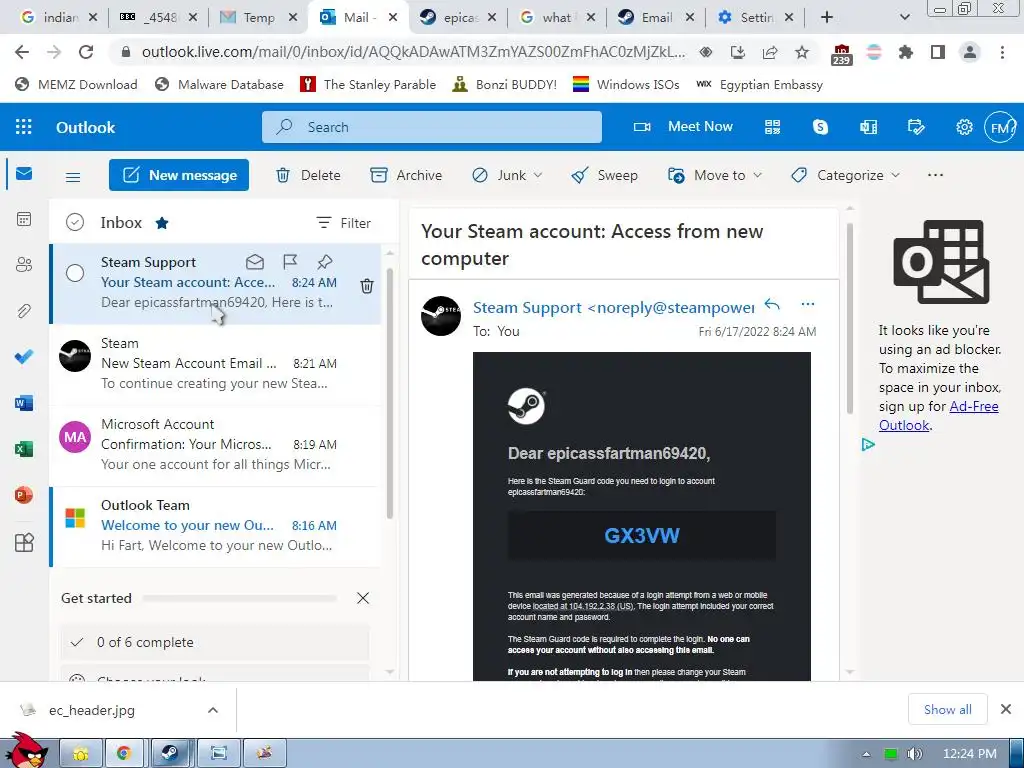Show hidden system tray icons
Image resolution: width=1024 pixels, height=768 pixels.
coord(866,754)
